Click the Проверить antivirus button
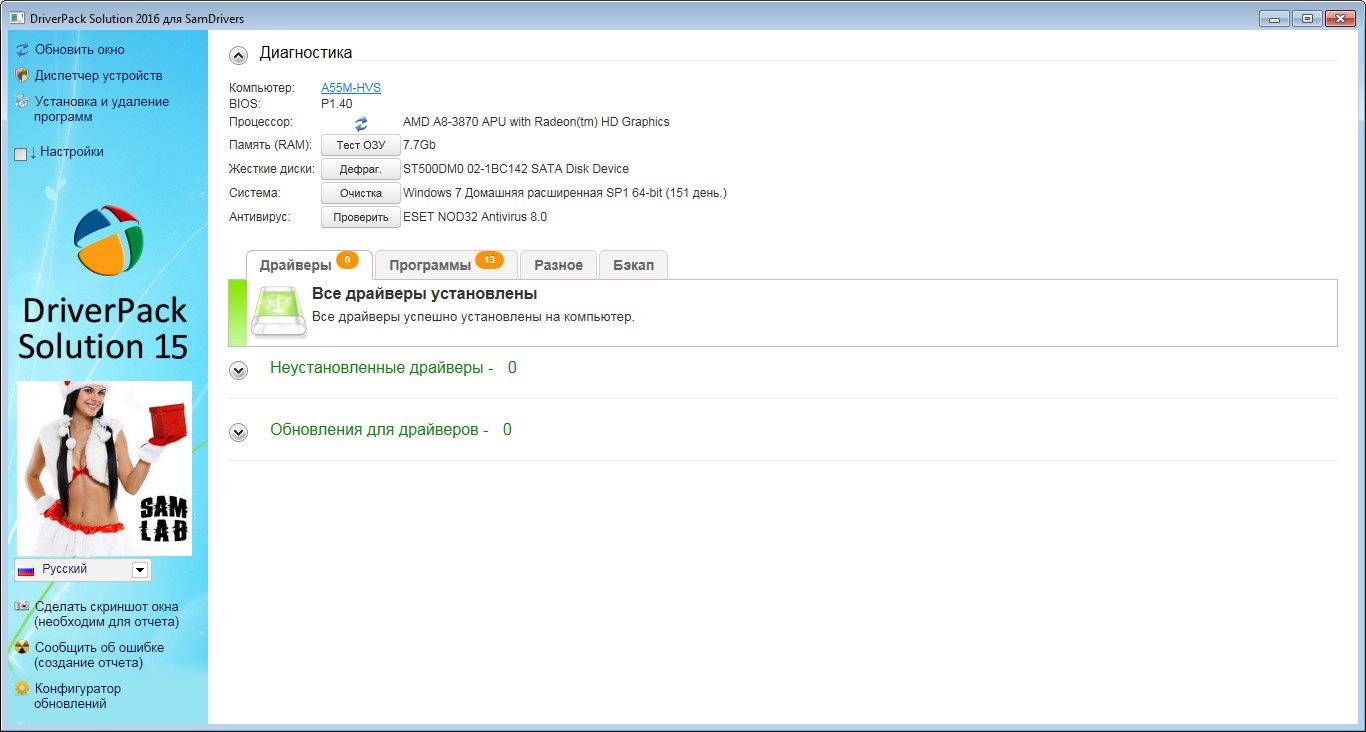The width and height of the screenshot is (1366, 732). (361, 217)
